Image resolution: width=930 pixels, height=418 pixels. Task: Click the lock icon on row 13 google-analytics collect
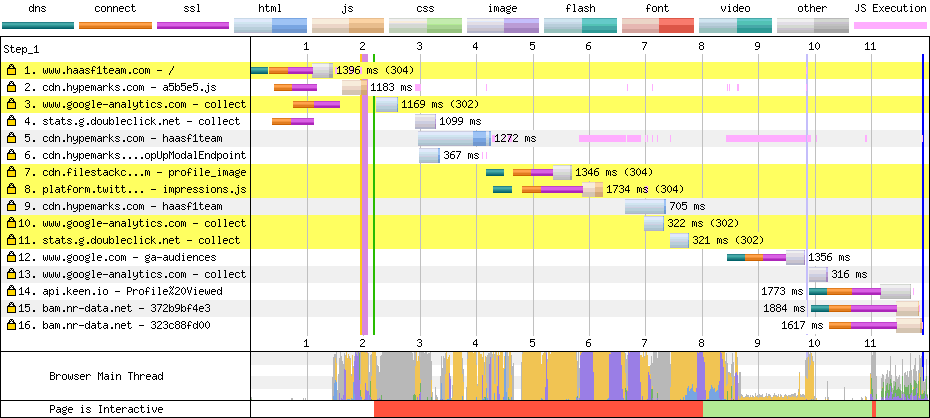(x=11, y=274)
